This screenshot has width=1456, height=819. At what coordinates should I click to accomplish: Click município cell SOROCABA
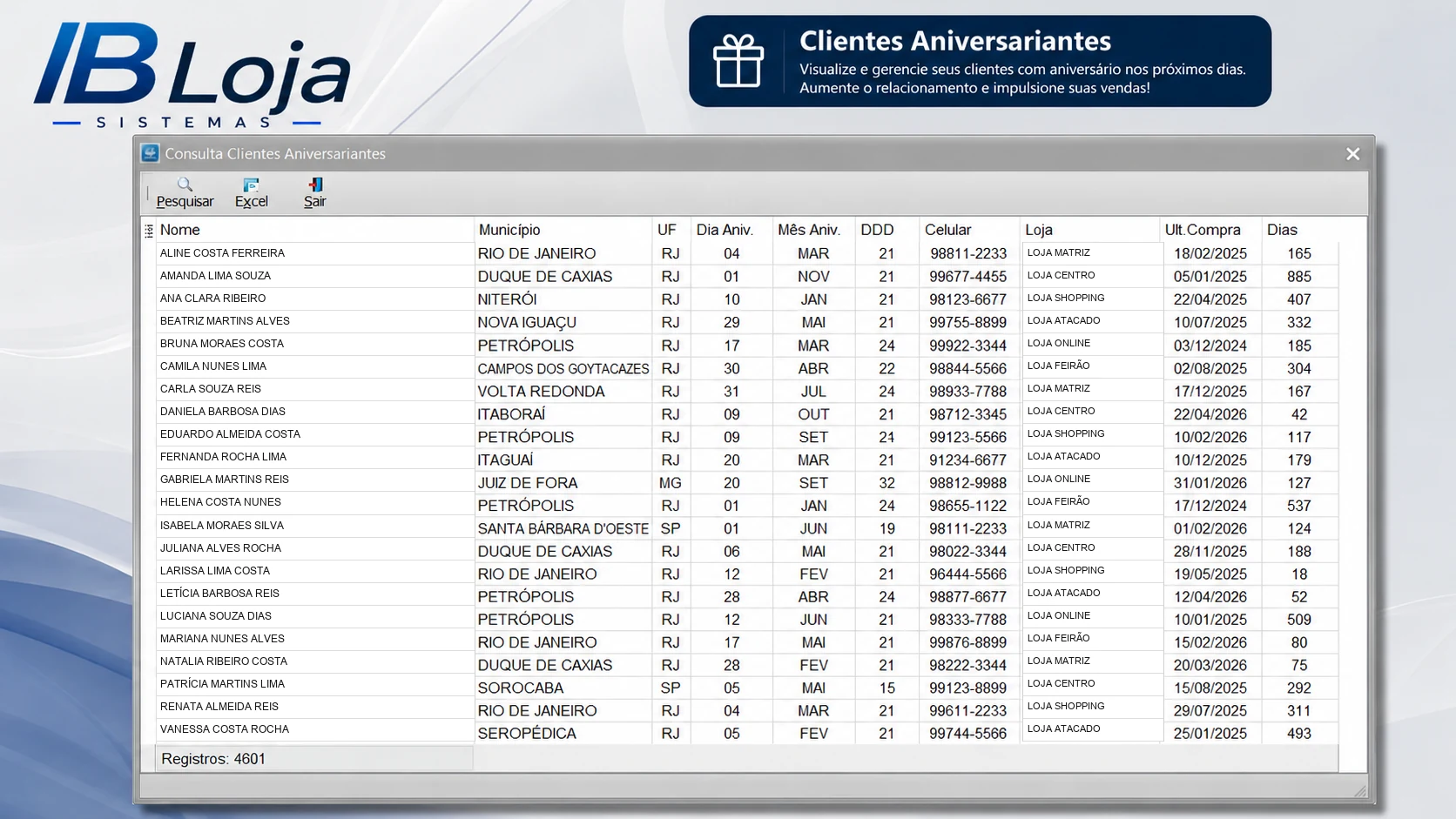coord(520,688)
